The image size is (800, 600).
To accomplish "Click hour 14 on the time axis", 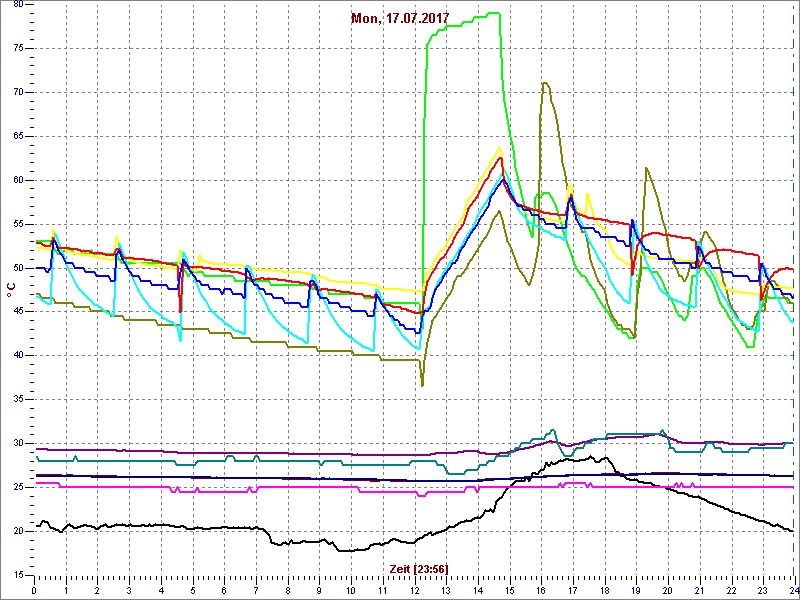I will point(478,589).
